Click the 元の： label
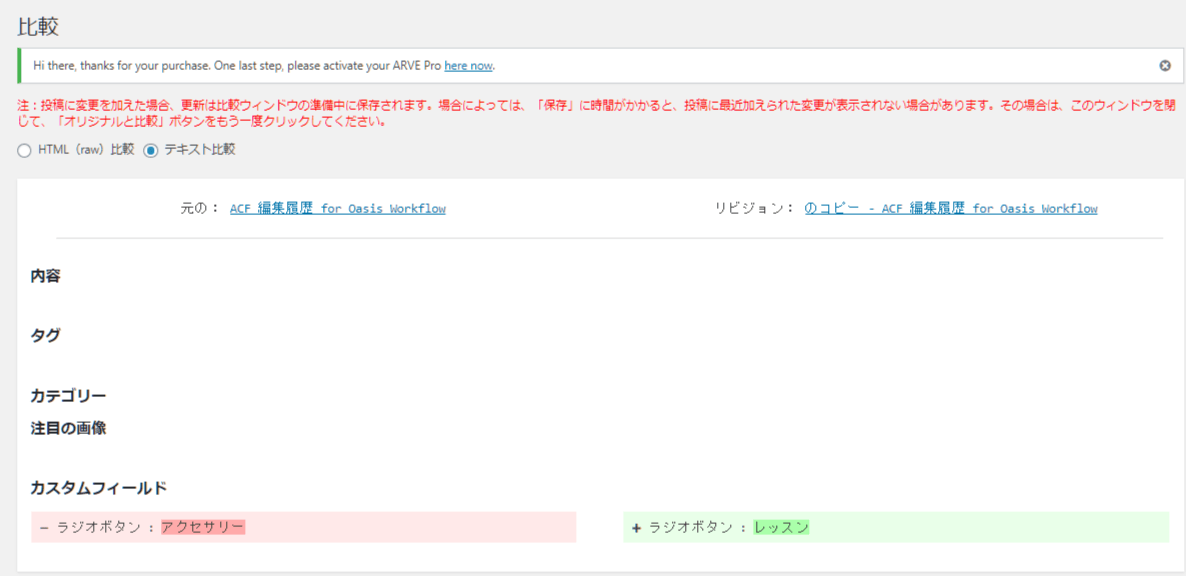Image resolution: width=1186 pixels, height=576 pixels. pyautogui.click(x=200, y=208)
